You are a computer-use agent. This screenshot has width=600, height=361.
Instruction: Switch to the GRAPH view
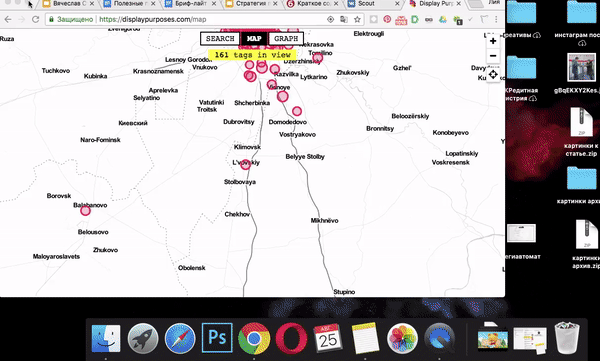pyautogui.click(x=286, y=39)
